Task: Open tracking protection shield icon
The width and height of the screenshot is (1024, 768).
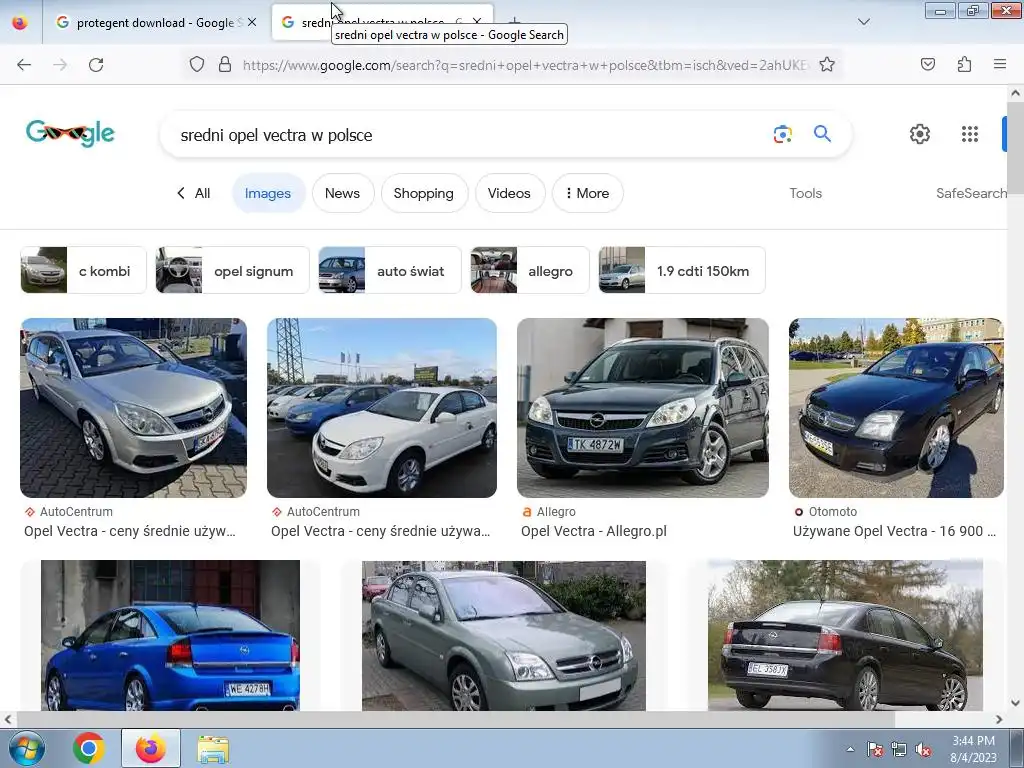Action: pos(197,64)
